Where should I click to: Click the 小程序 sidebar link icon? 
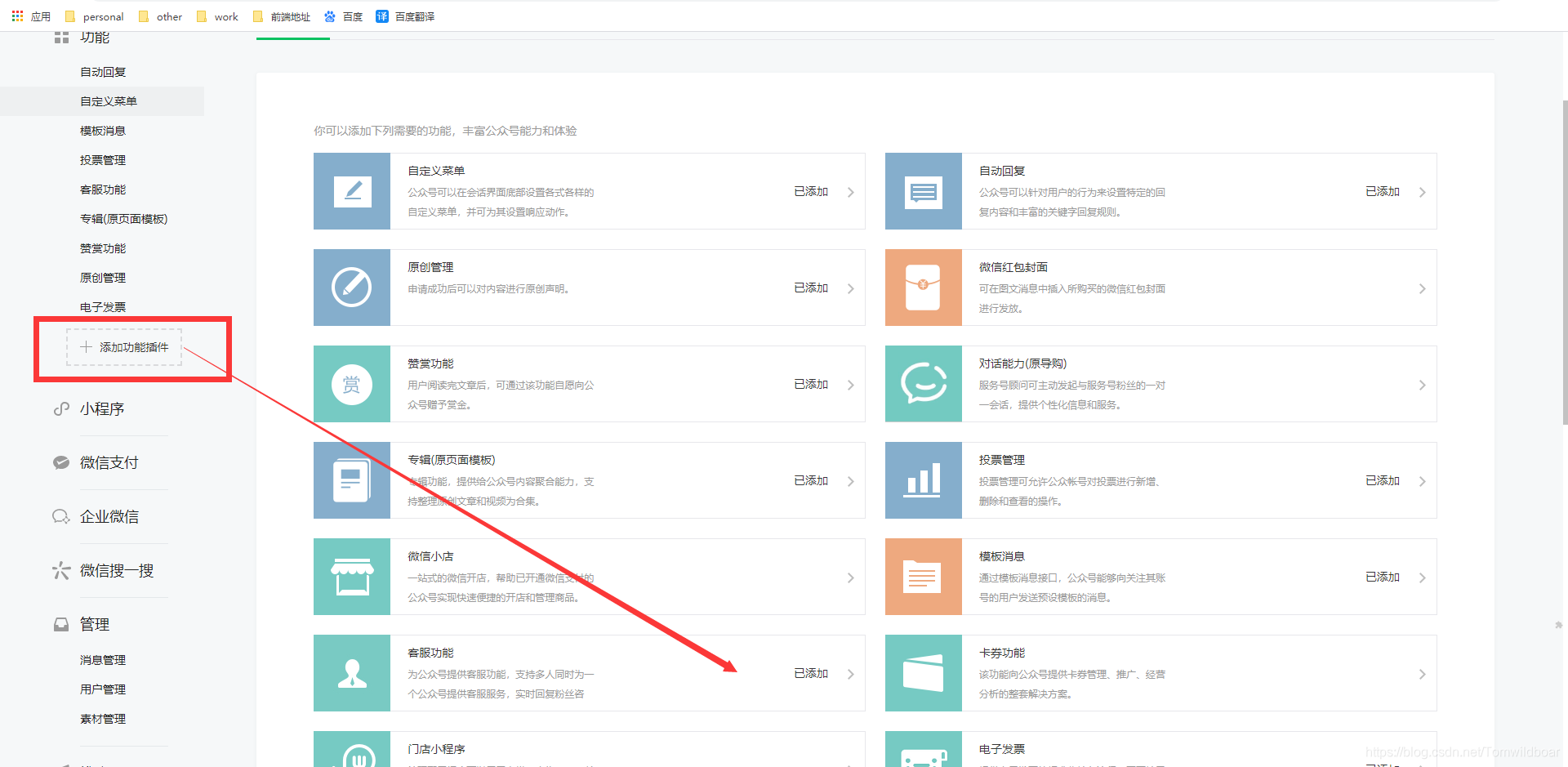point(61,408)
